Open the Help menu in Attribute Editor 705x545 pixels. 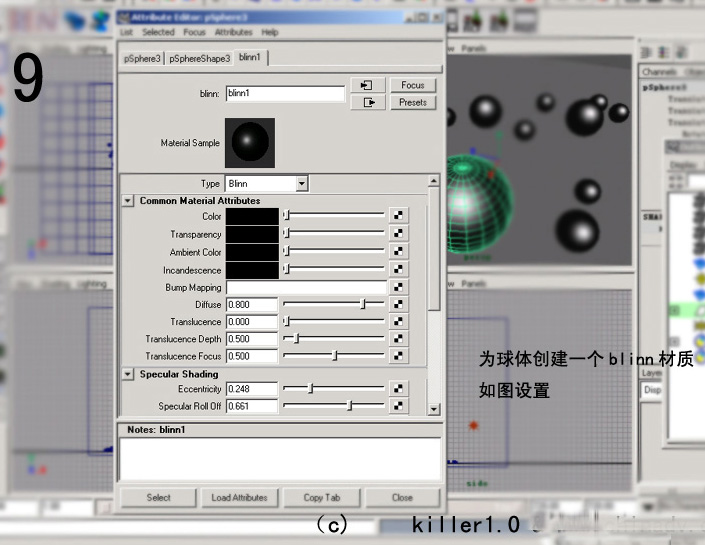[270, 32]
